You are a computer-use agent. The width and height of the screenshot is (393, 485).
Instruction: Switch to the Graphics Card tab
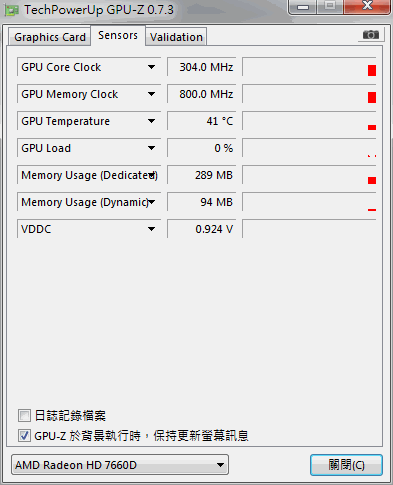[49, 37]
